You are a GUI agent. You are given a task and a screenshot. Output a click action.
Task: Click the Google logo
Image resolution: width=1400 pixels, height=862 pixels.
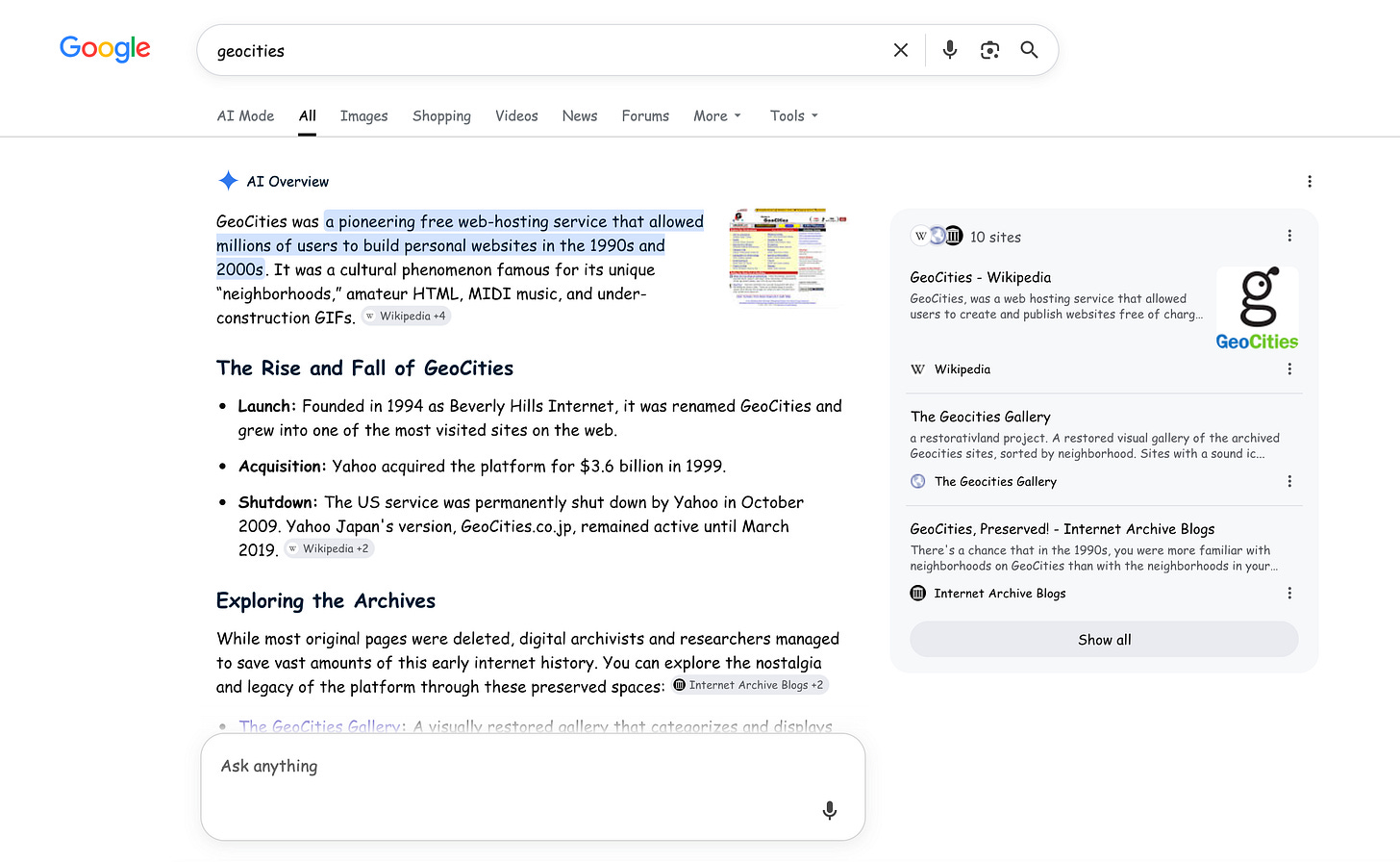pyautogui.click(x=105, y=48)
